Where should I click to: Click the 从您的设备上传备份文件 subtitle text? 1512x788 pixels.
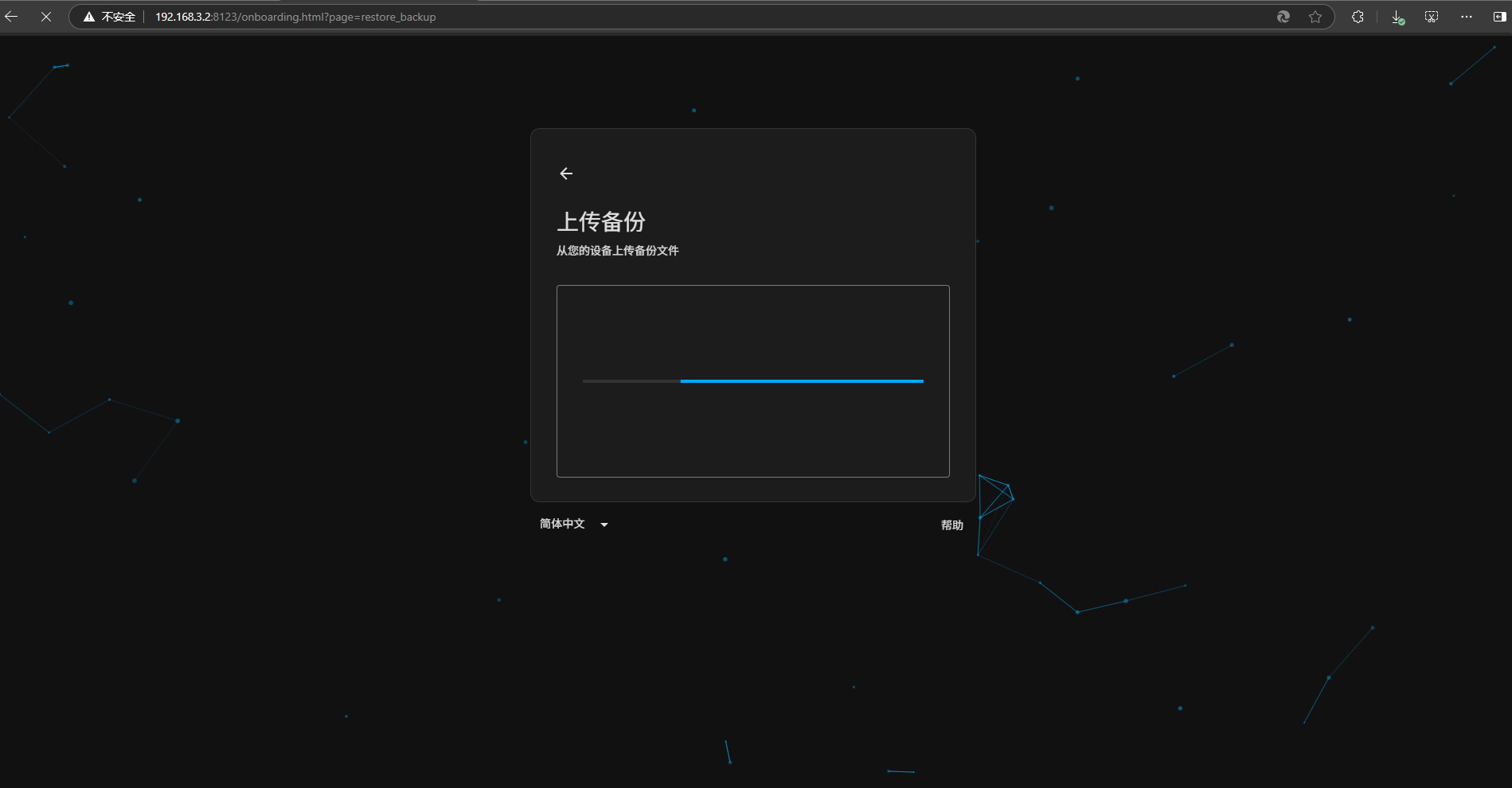click(x=617, y=251)
